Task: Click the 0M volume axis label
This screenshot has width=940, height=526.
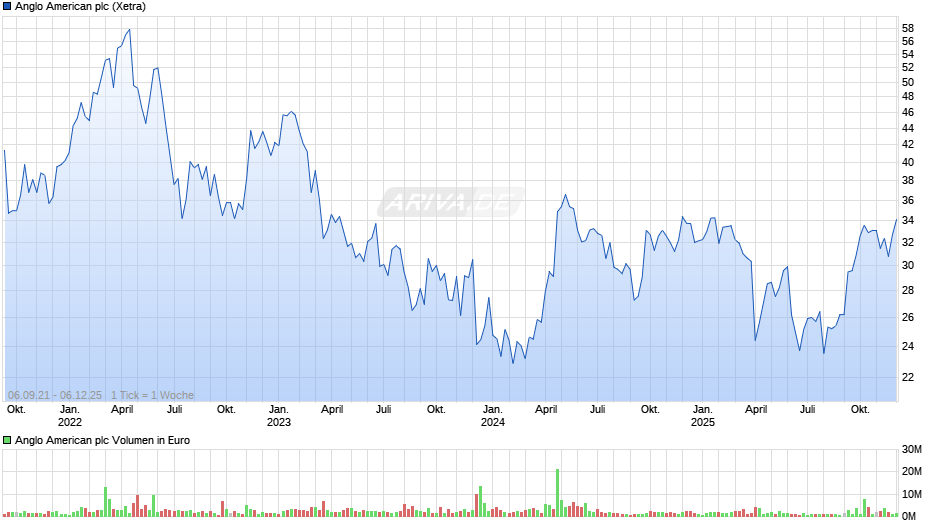Action: tap(909, 516)
